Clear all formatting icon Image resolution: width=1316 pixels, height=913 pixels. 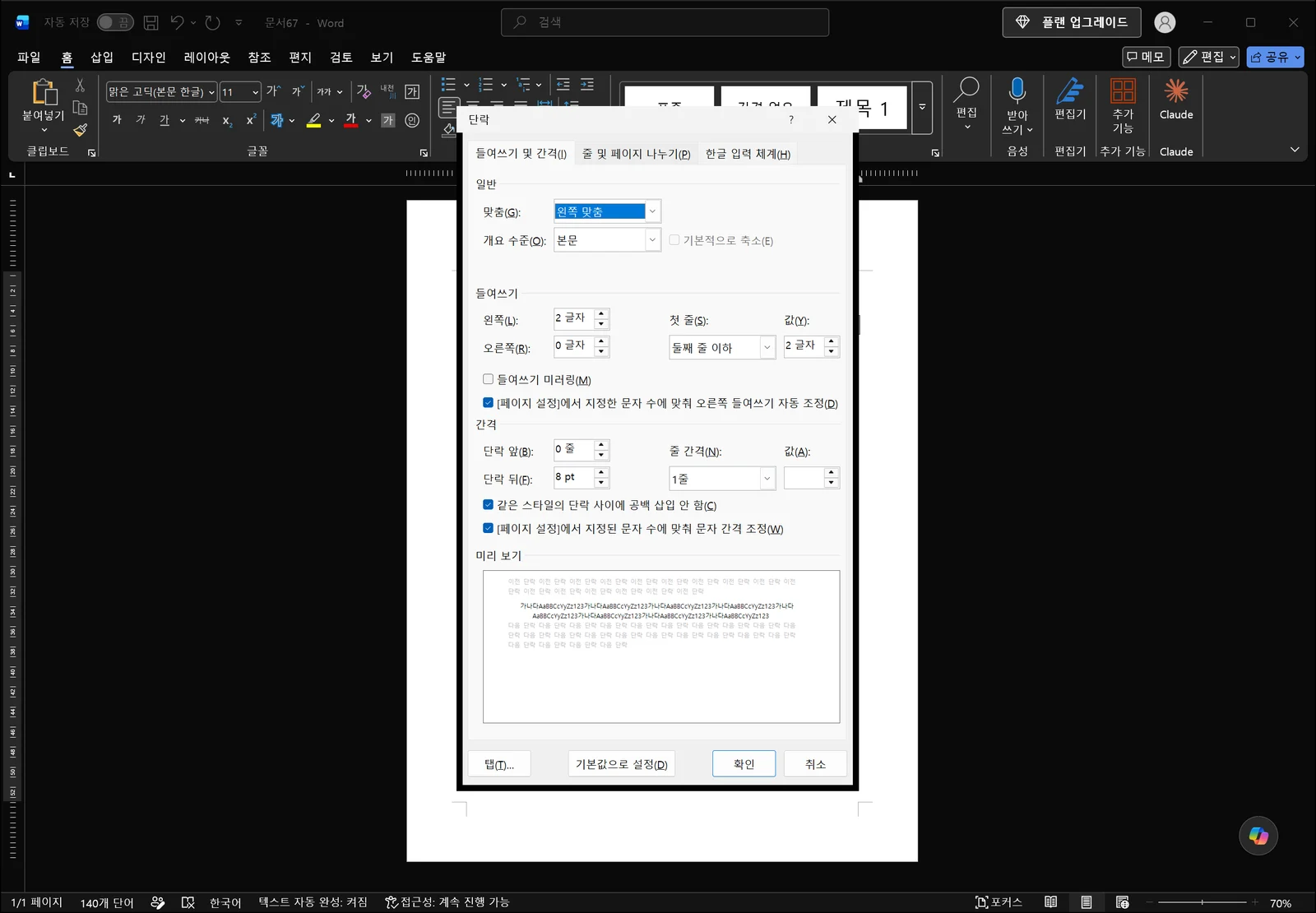coord(364,91)
